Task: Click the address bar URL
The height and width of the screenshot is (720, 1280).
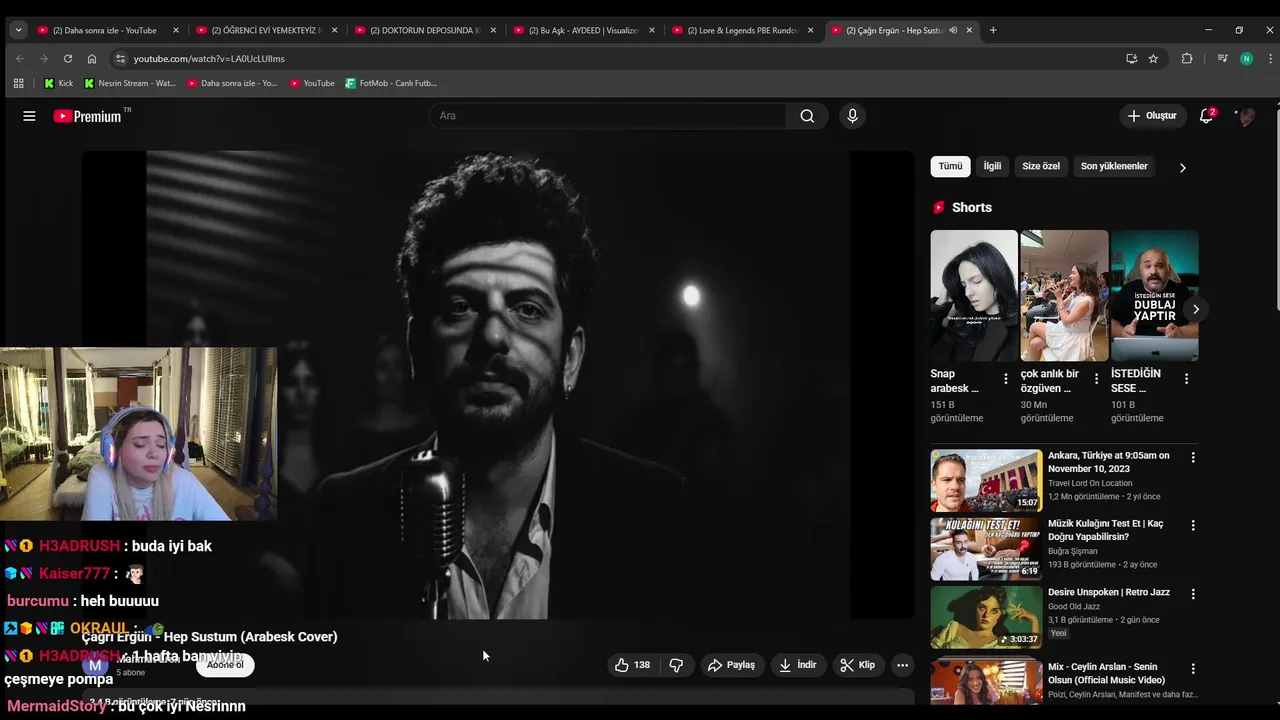Action: coord(209,59)
